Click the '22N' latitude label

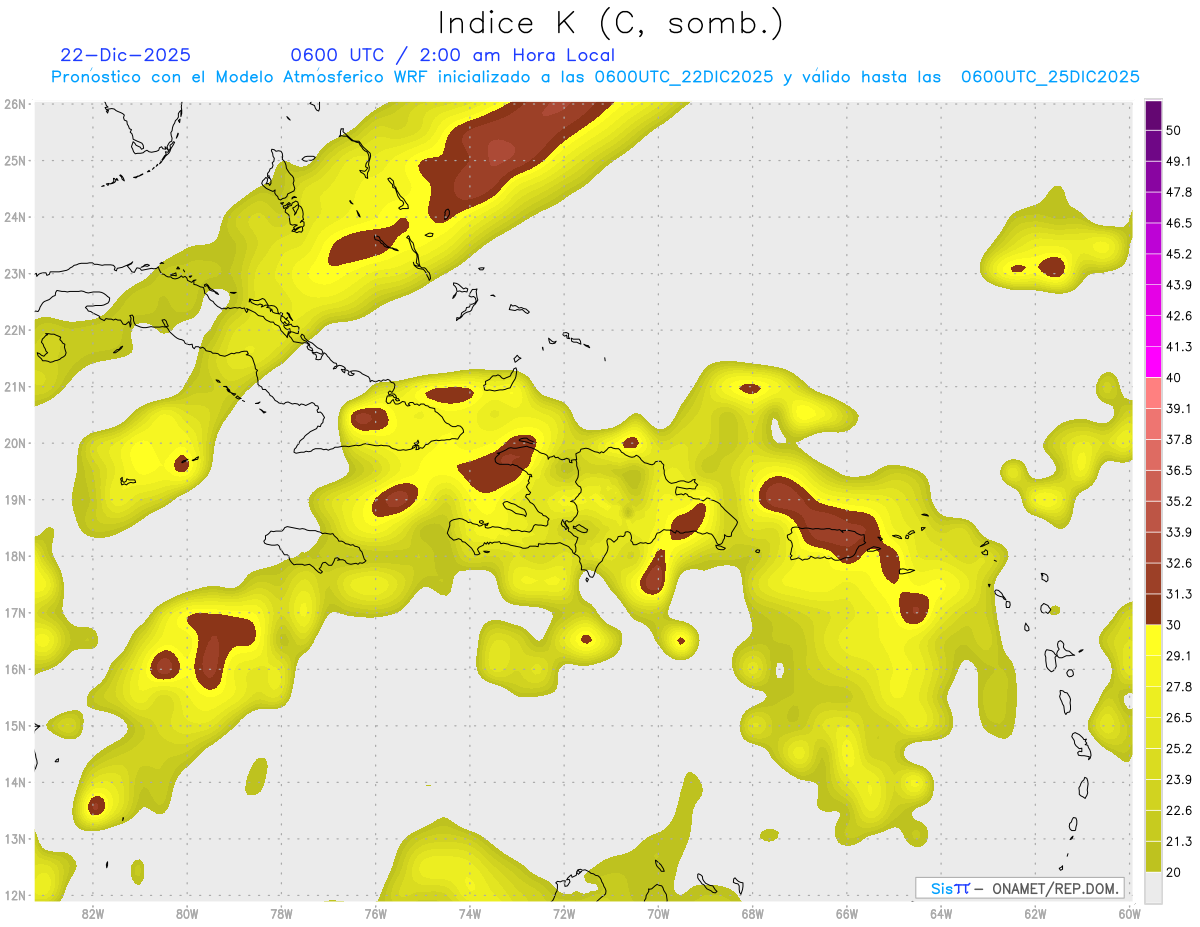[x=15, y=330]
